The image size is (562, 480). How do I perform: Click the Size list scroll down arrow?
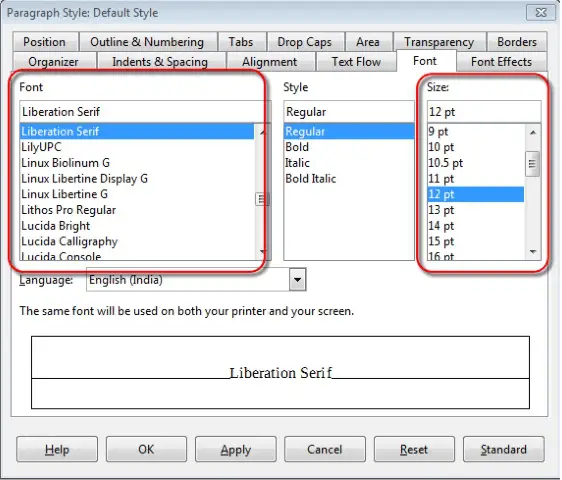(x=533, y=252)
